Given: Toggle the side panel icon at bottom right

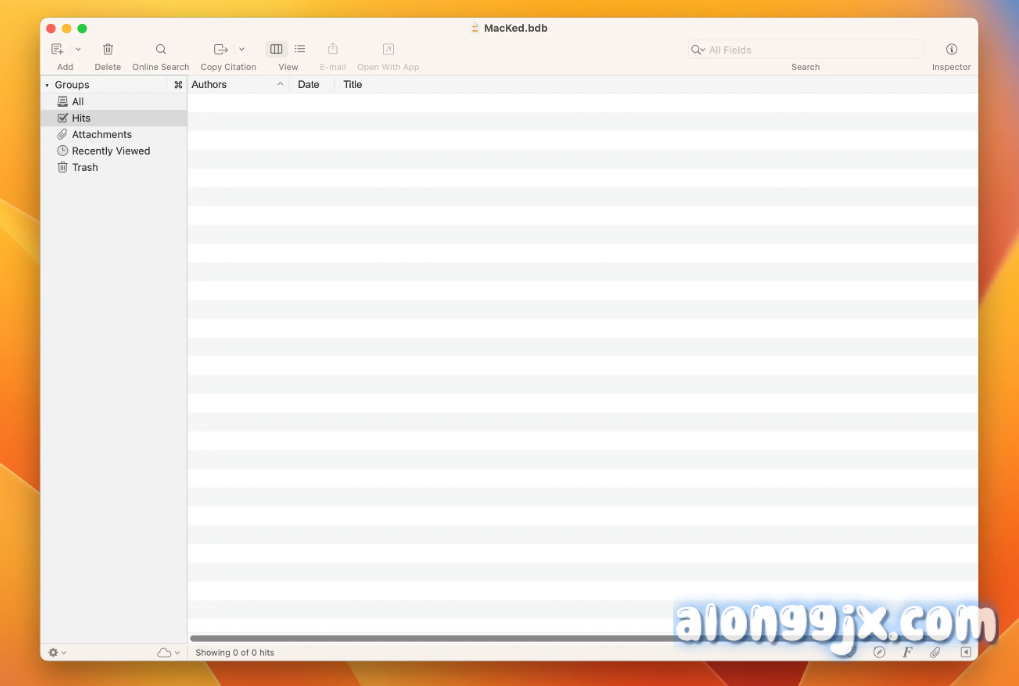Looking at the screenshot, I should point(965,652).
